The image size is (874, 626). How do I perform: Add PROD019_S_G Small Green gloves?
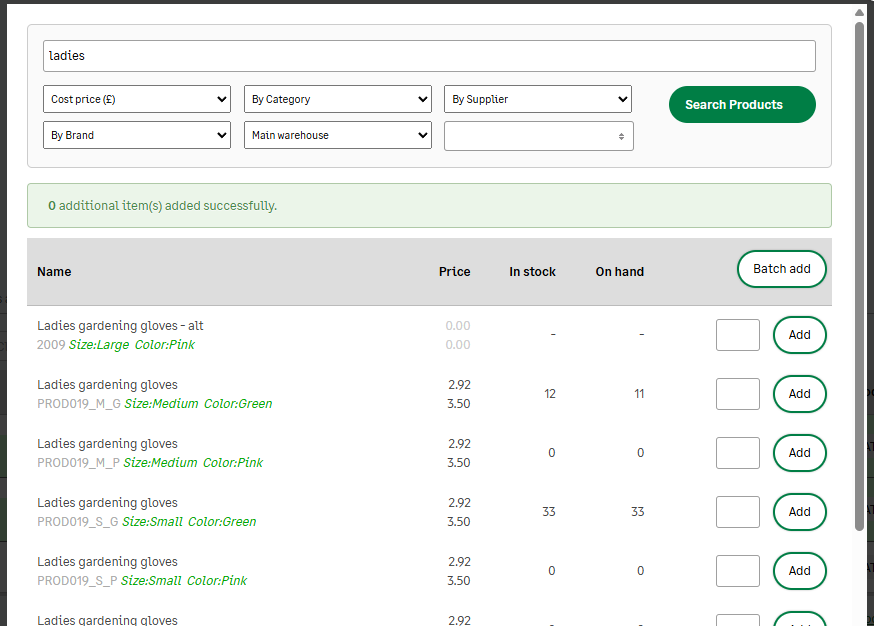799,512
